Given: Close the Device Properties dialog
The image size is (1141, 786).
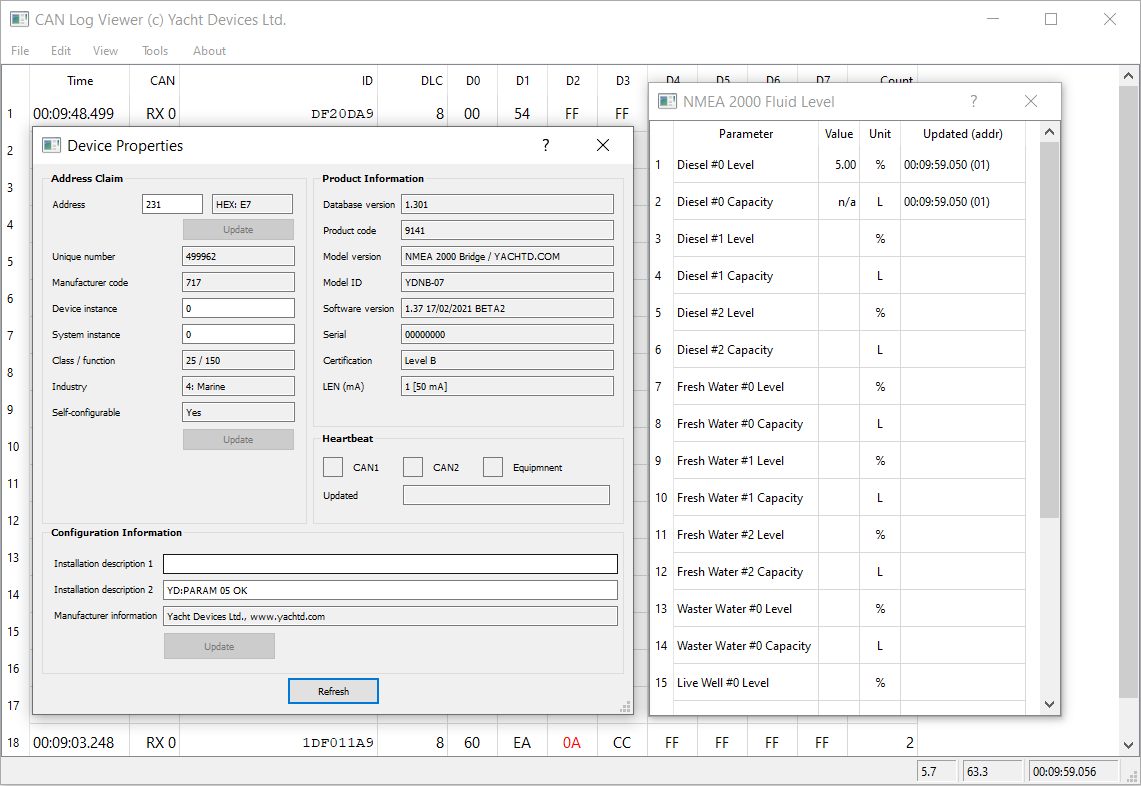Looking at the screenshot, I should tap(603, 145).
